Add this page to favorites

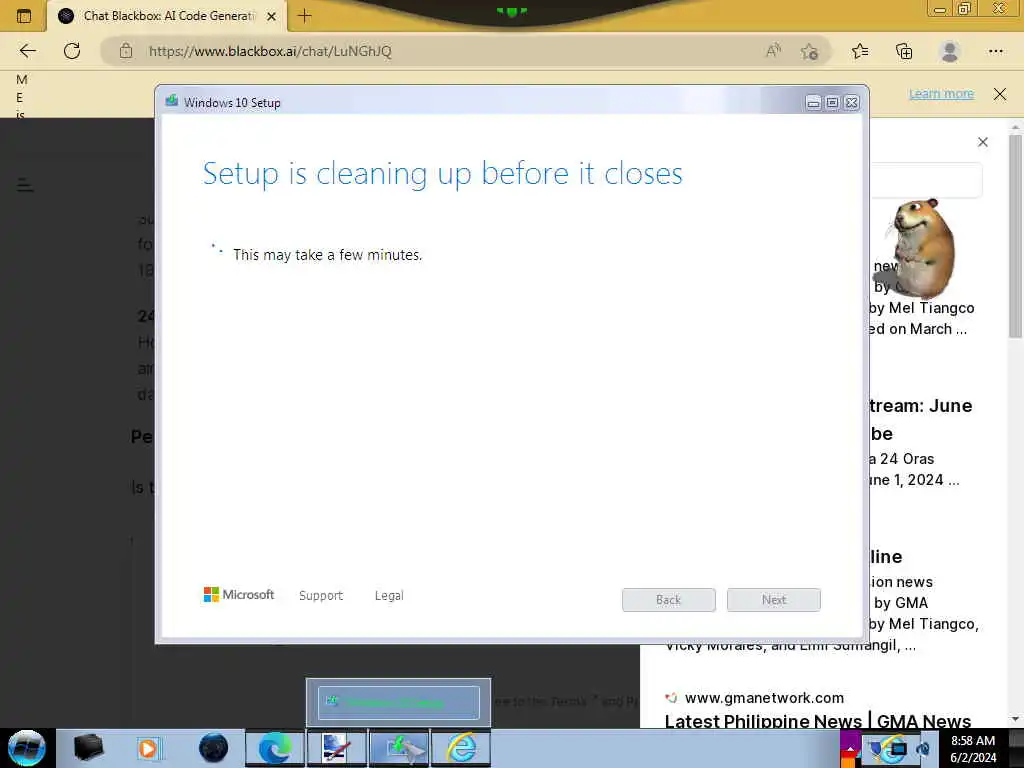tap(810, 51)
